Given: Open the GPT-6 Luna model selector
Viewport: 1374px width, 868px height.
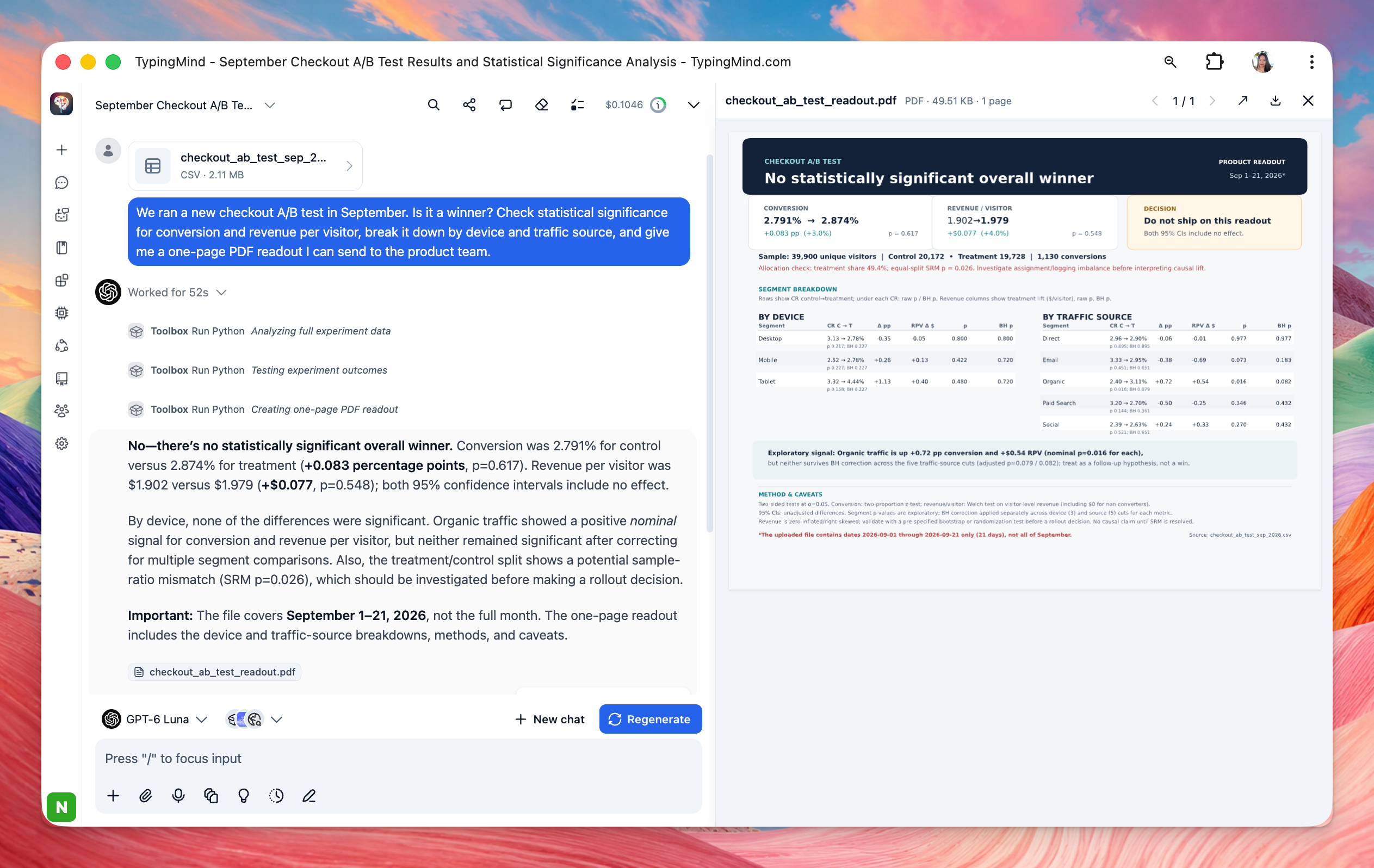Looking at the screenshot, I should 154,719.
